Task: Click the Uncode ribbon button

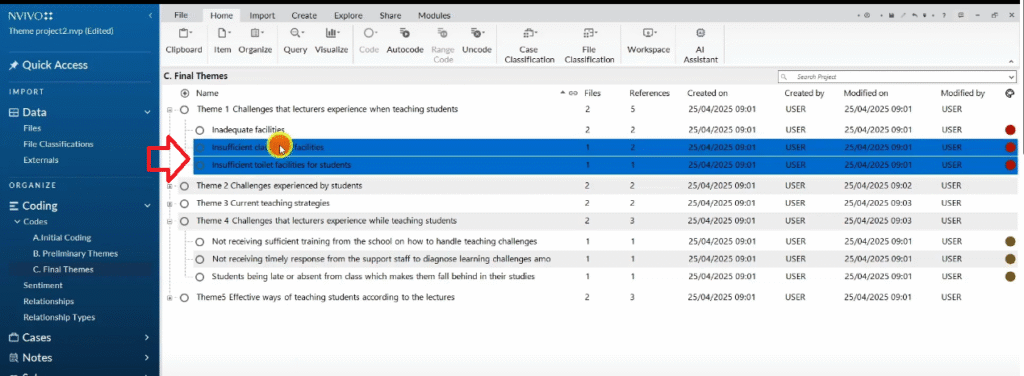Action: [477, 40]
